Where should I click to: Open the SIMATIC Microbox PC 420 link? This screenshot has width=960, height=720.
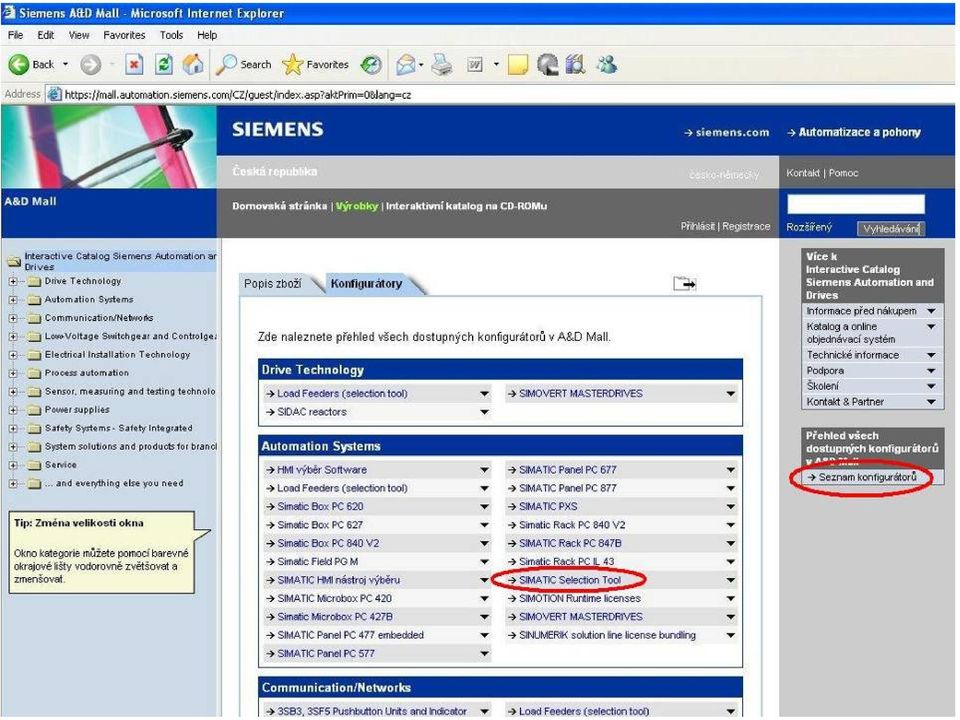tap(334, 598)
